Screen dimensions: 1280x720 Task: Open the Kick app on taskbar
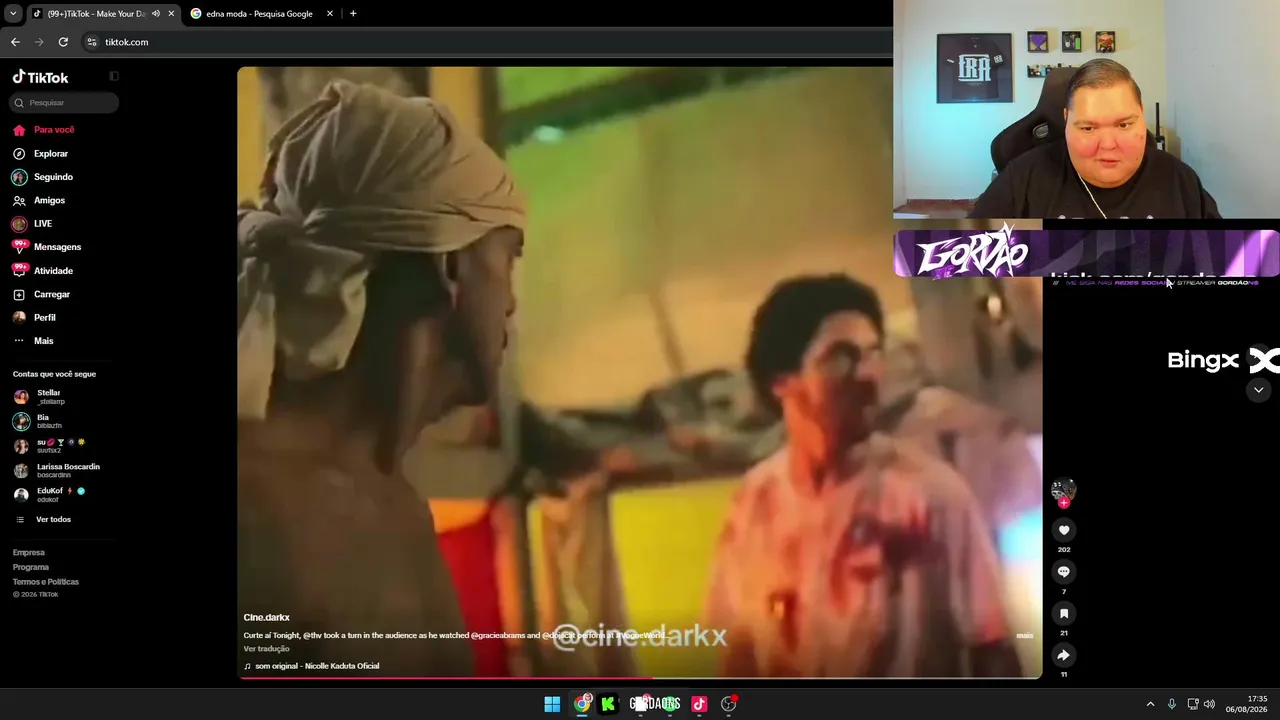tap(608, 704)
